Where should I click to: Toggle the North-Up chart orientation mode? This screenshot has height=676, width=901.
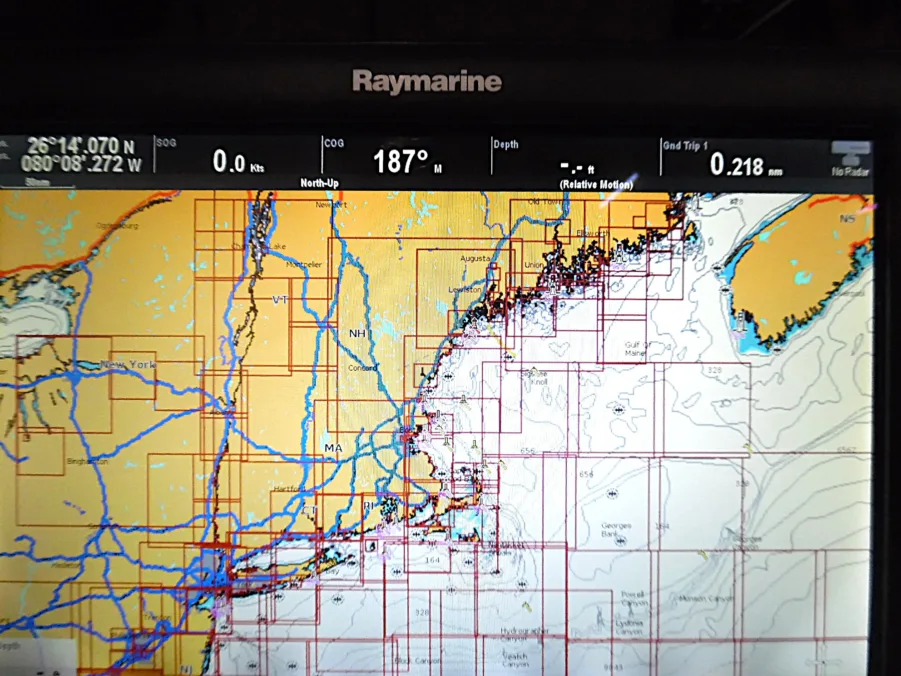click(x=318, y=183)
